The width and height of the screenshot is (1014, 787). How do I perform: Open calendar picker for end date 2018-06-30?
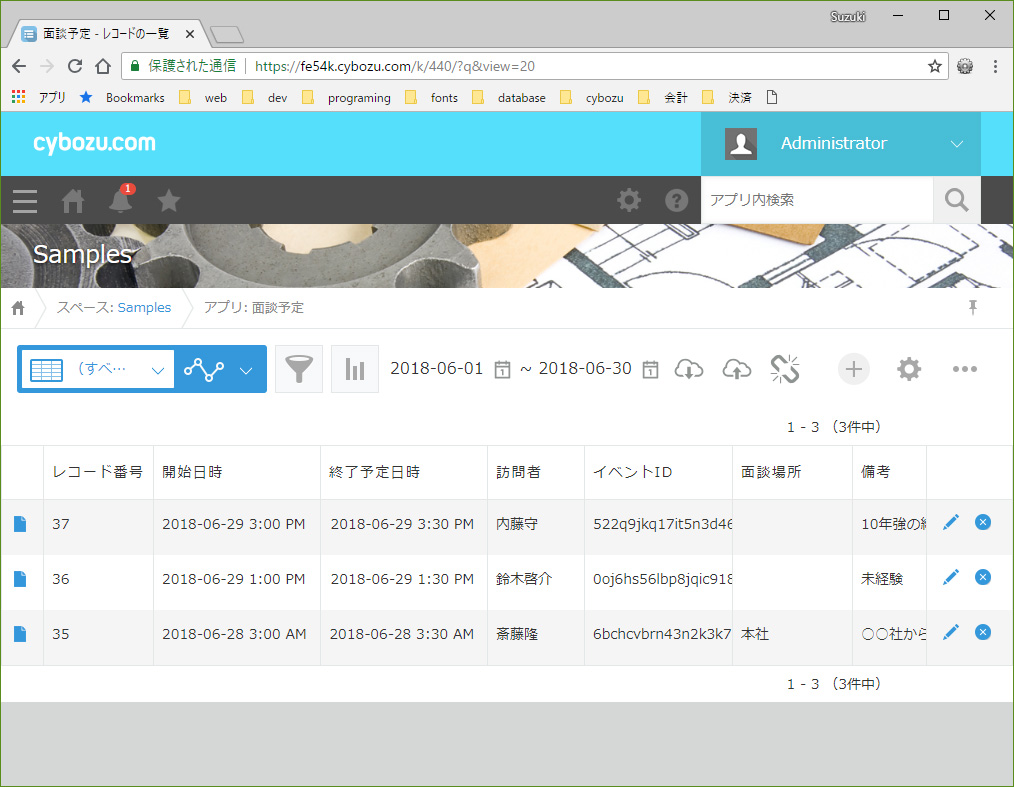(650, 369)
